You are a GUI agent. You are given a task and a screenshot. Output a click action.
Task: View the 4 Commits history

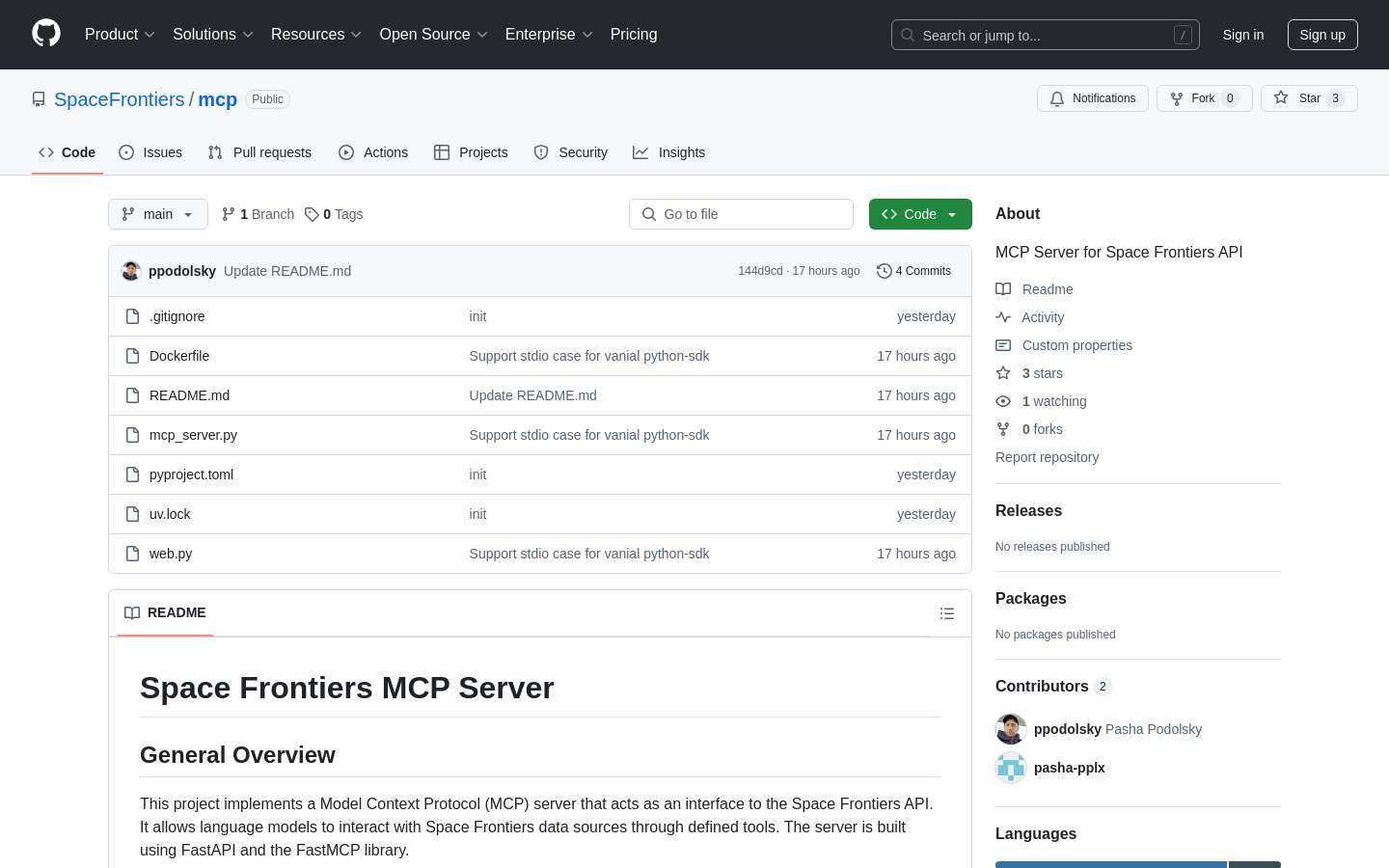coord(914,271)
